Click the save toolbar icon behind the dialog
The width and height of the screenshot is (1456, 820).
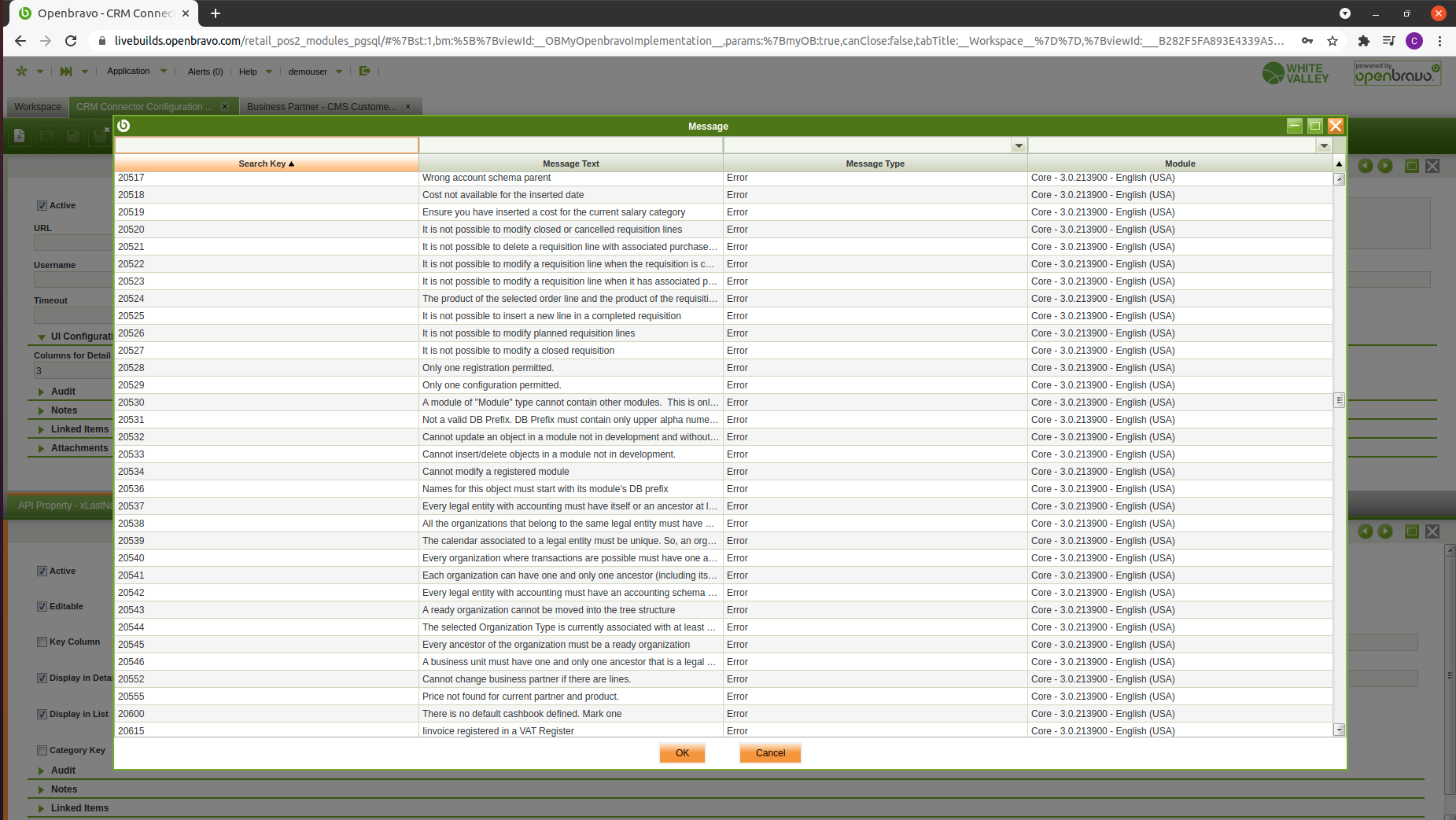point(73,135)
